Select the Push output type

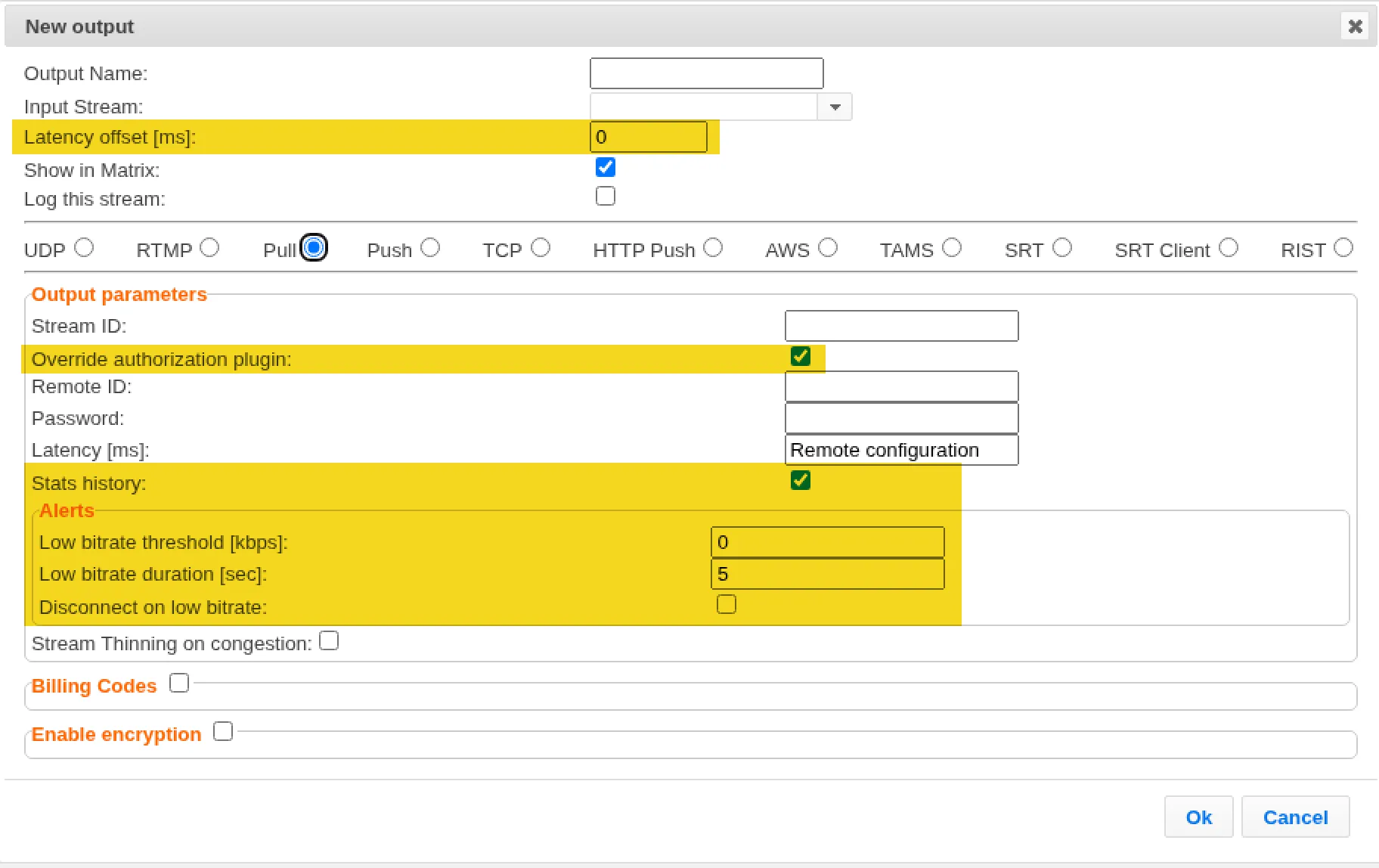430,247
